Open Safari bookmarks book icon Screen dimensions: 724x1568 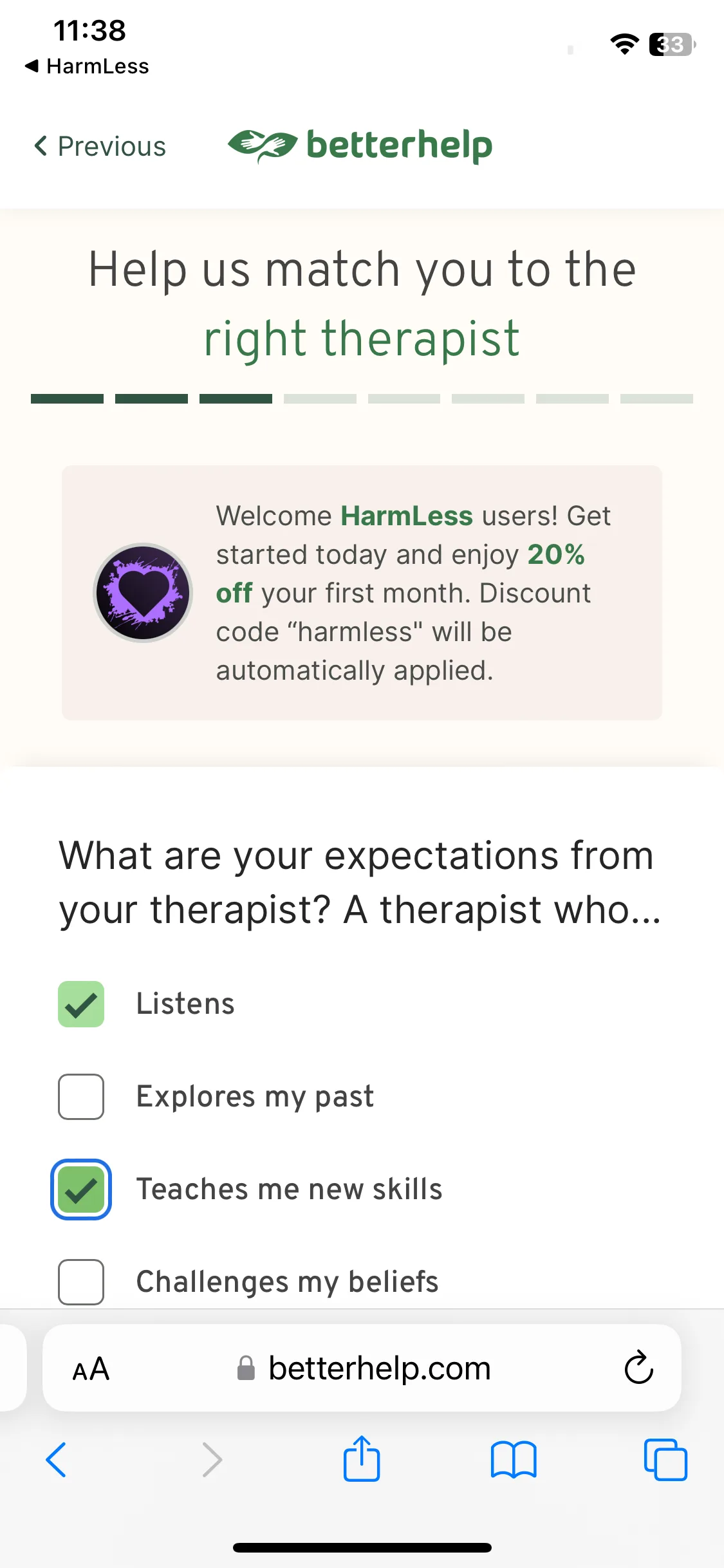tap(513, 1459)
